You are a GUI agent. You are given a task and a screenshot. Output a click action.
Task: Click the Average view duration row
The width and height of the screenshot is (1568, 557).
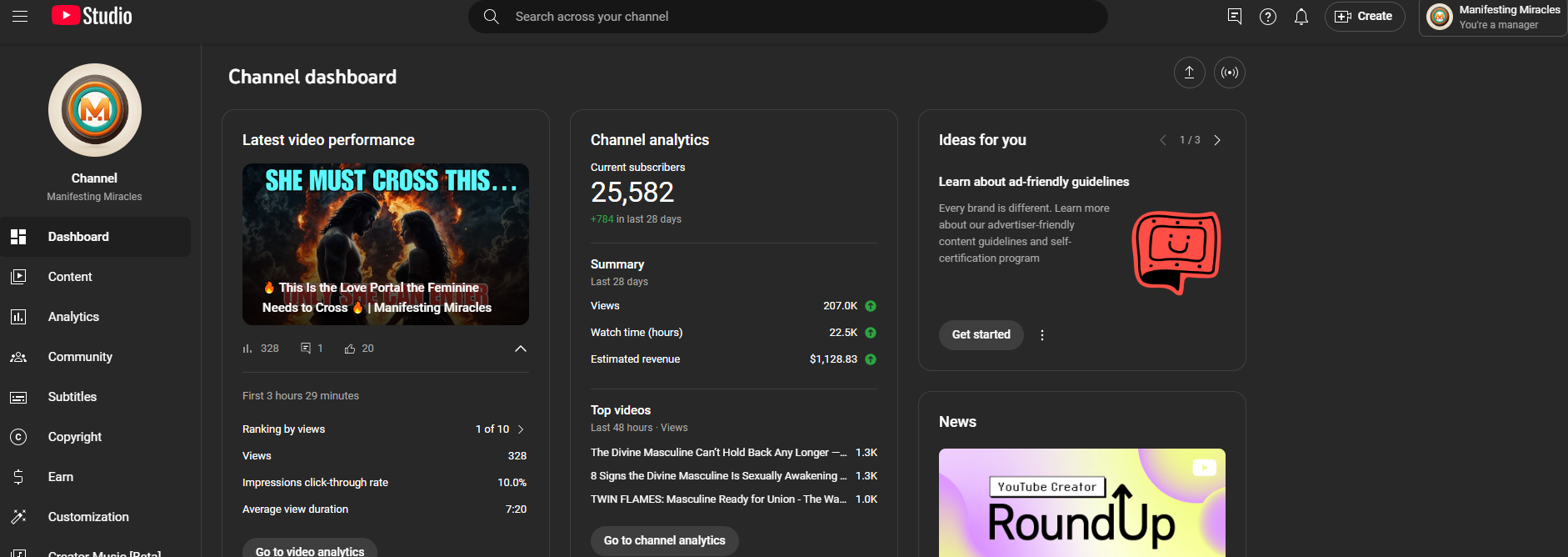384,509
